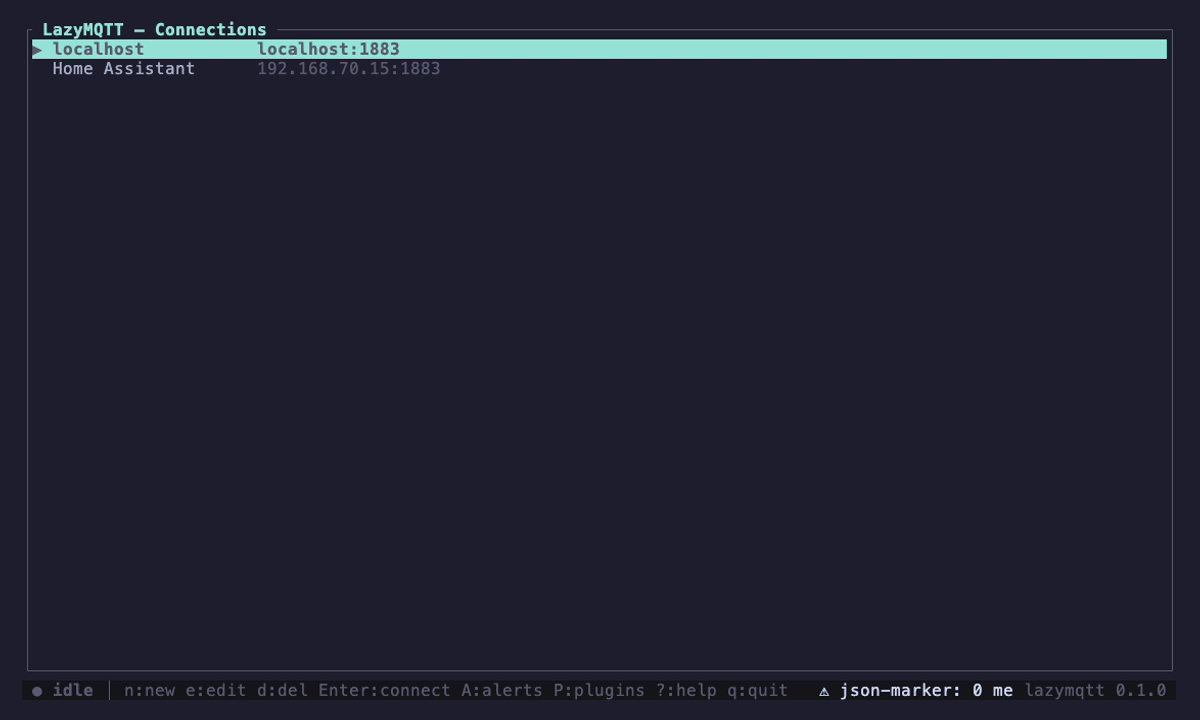Click the lazymqtt 0.1.0 version label
The image size is (1200, 720).
pos(1095,690)
